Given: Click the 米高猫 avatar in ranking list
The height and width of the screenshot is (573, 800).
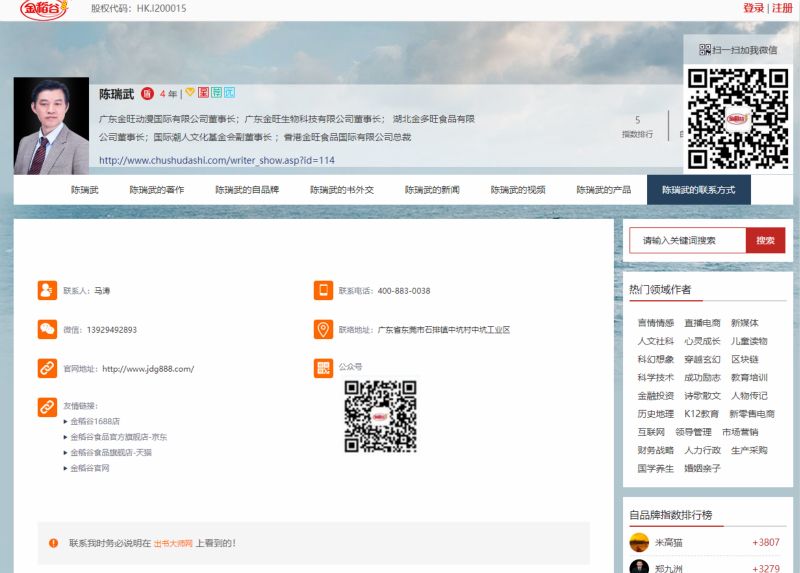Looking at the screenshot, I should coord(639,542).
